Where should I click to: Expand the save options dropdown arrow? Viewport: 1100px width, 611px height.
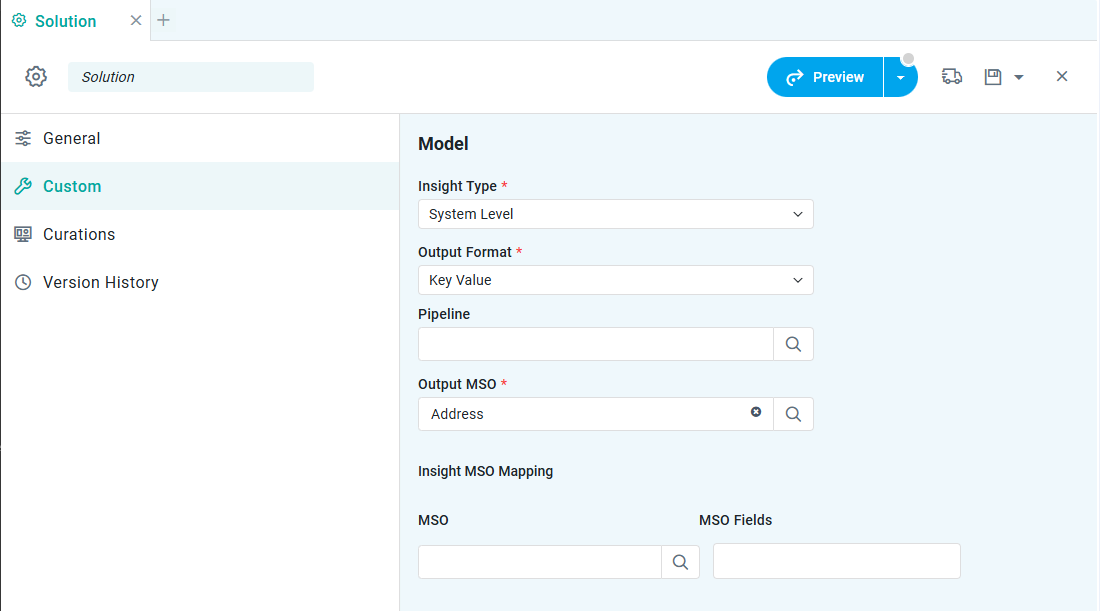click(x=1019, y=78)
